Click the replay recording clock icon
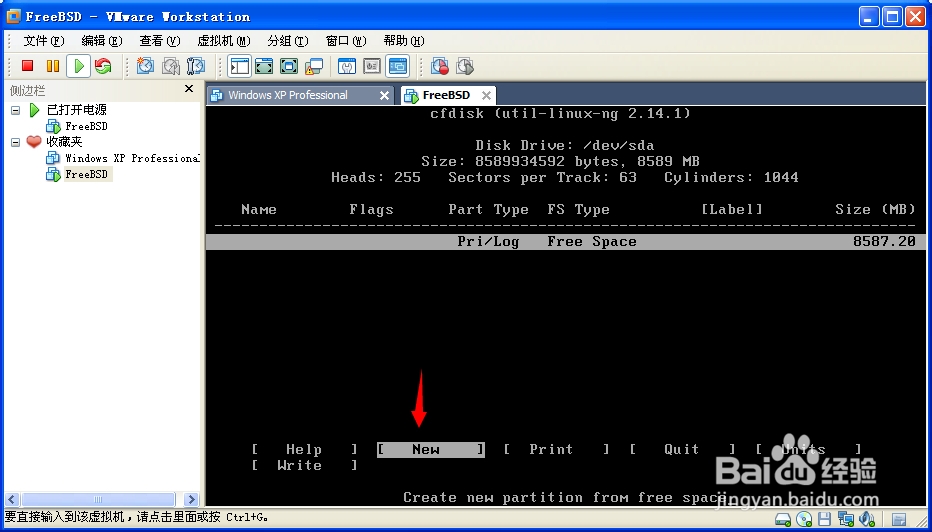The image size is (932, 532). point(465,66)
